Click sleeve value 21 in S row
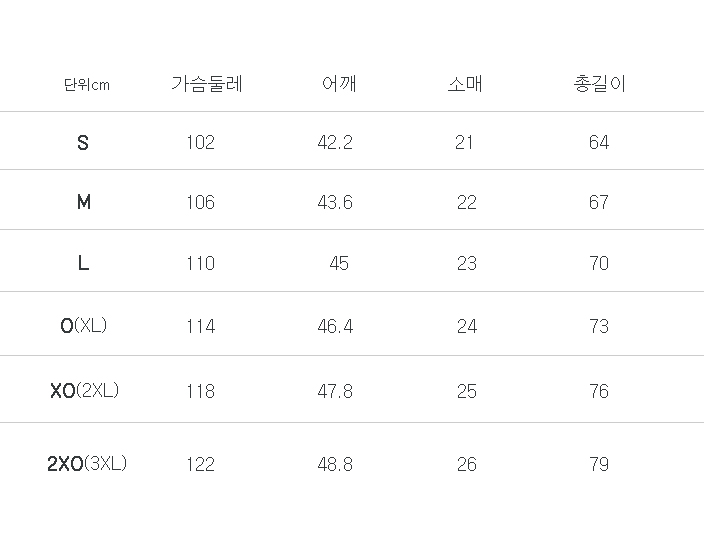Screen dimensions: 704x535 [x=464, y=143]
